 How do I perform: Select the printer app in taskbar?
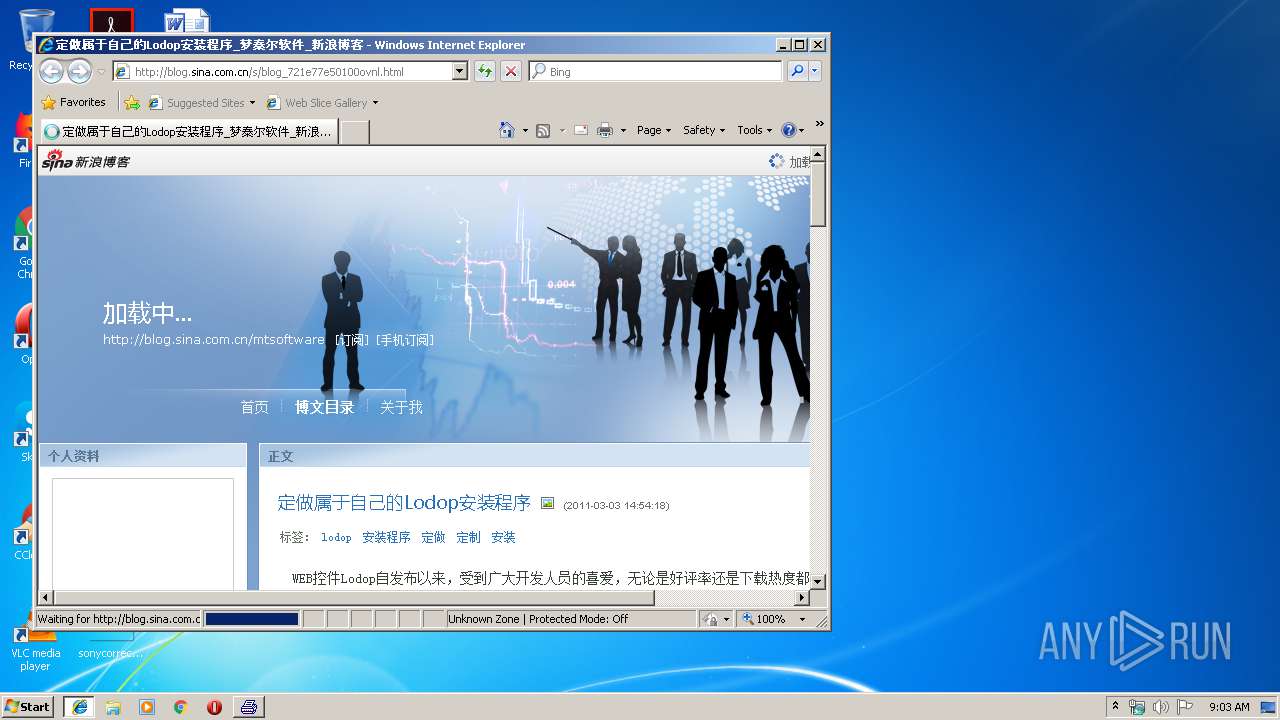click(x=249, y=706)
